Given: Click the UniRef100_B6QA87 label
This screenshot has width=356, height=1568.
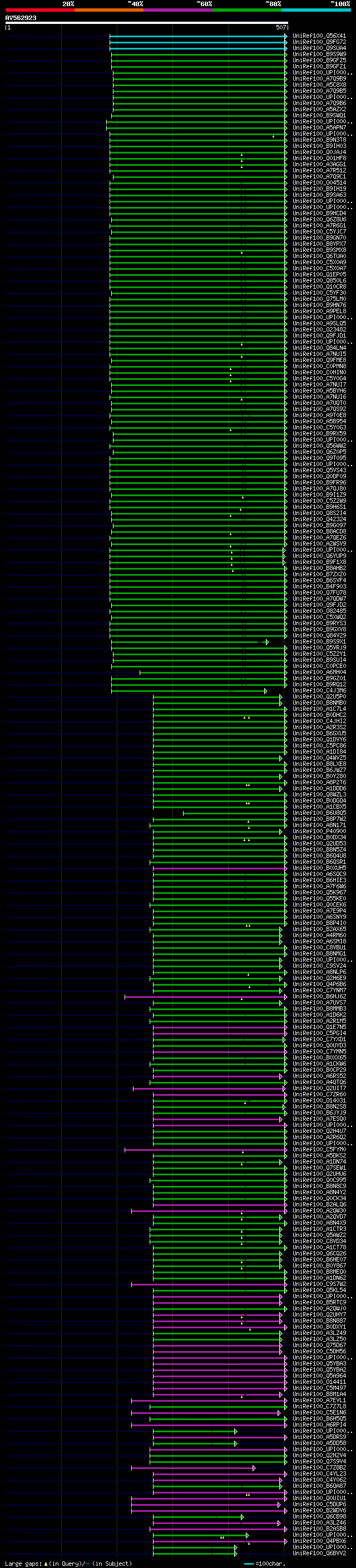Looking at the screenshot, I should coord(319,1486).
